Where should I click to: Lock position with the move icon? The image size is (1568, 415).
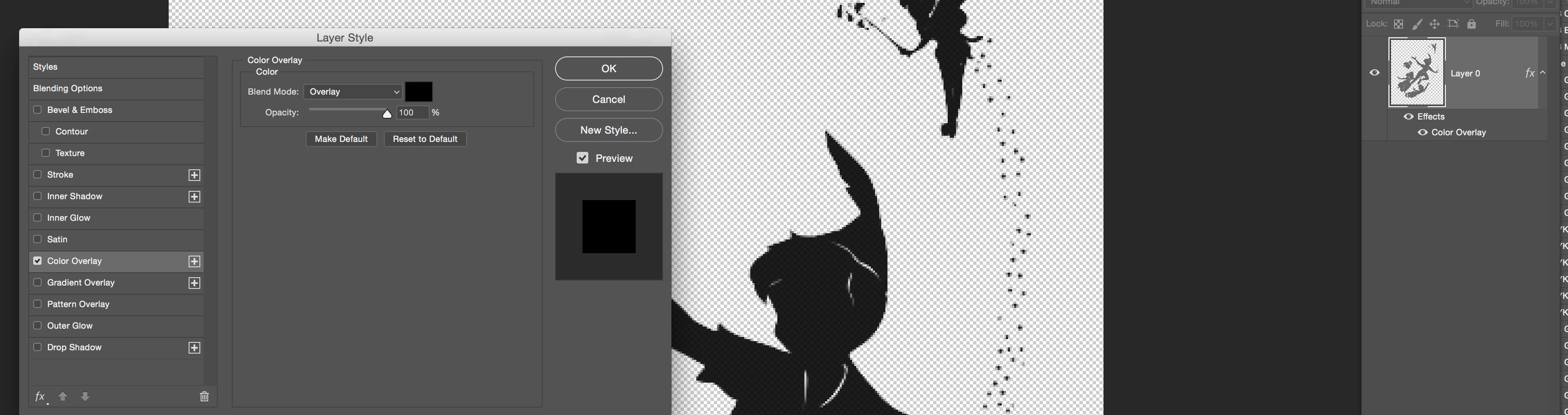click(x=1435, y=24)
